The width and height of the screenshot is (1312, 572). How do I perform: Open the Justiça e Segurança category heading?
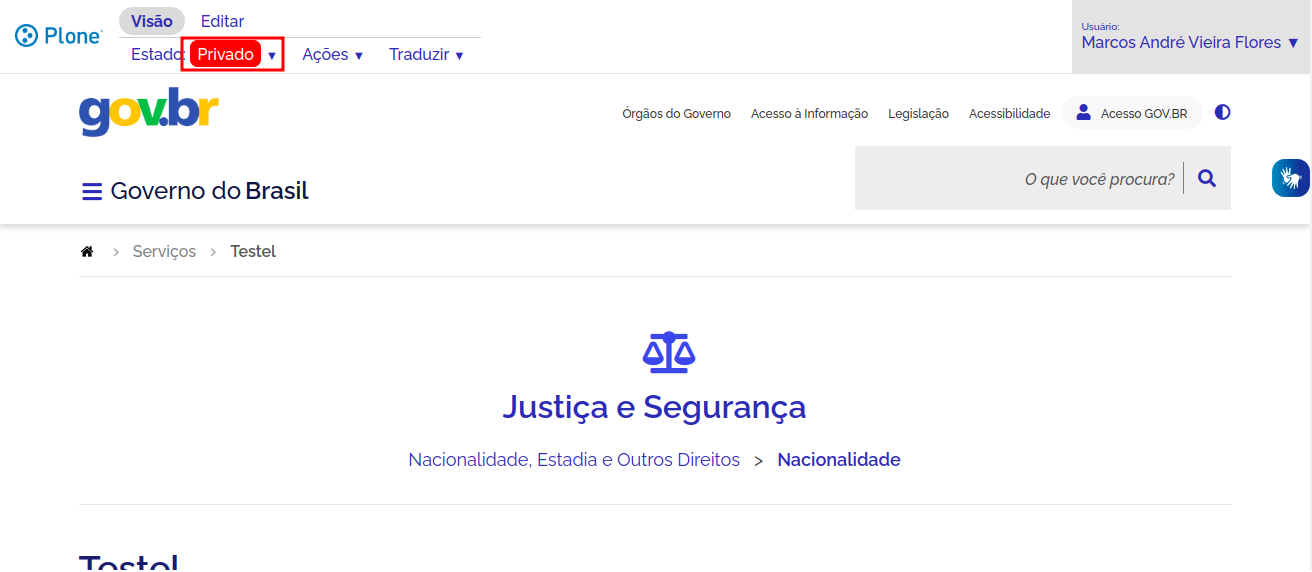(x=654, y=407)
